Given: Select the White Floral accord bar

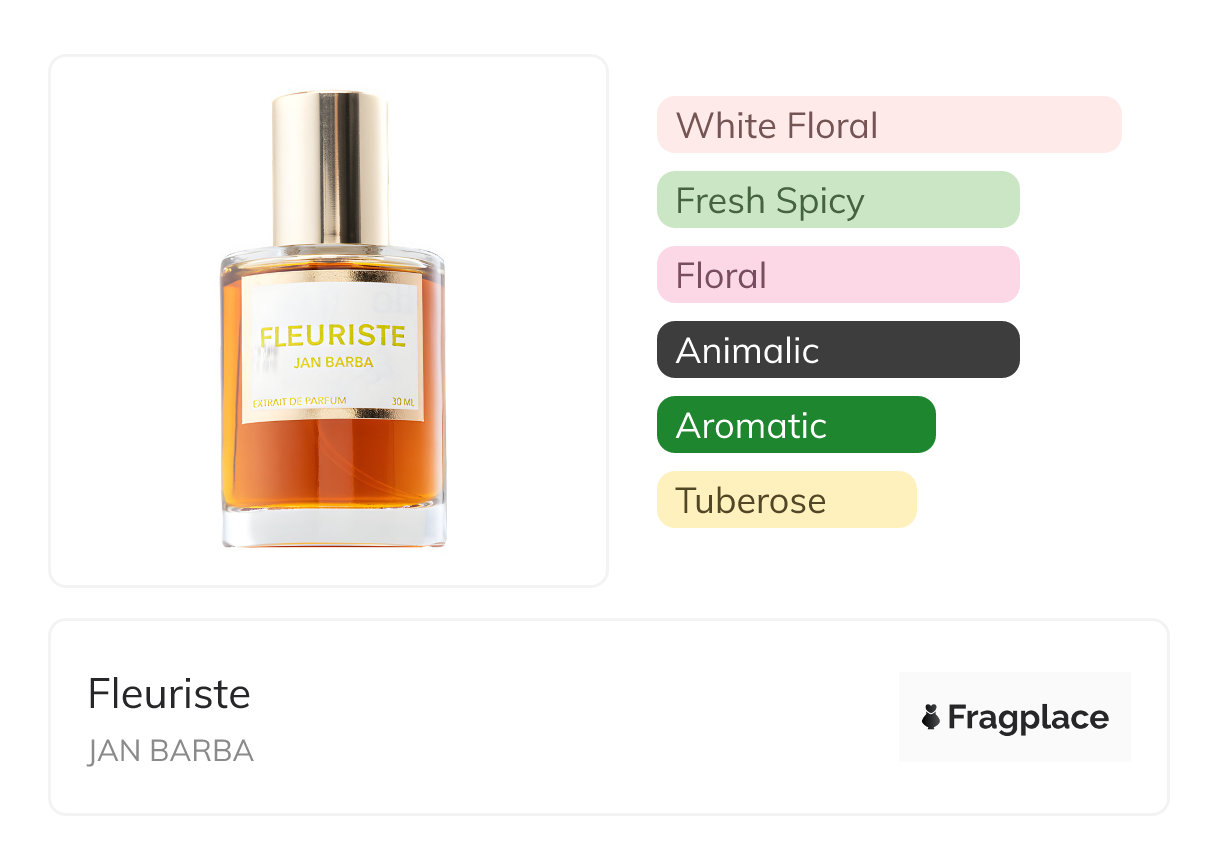Looking at the screenshot, I should 889,125.
